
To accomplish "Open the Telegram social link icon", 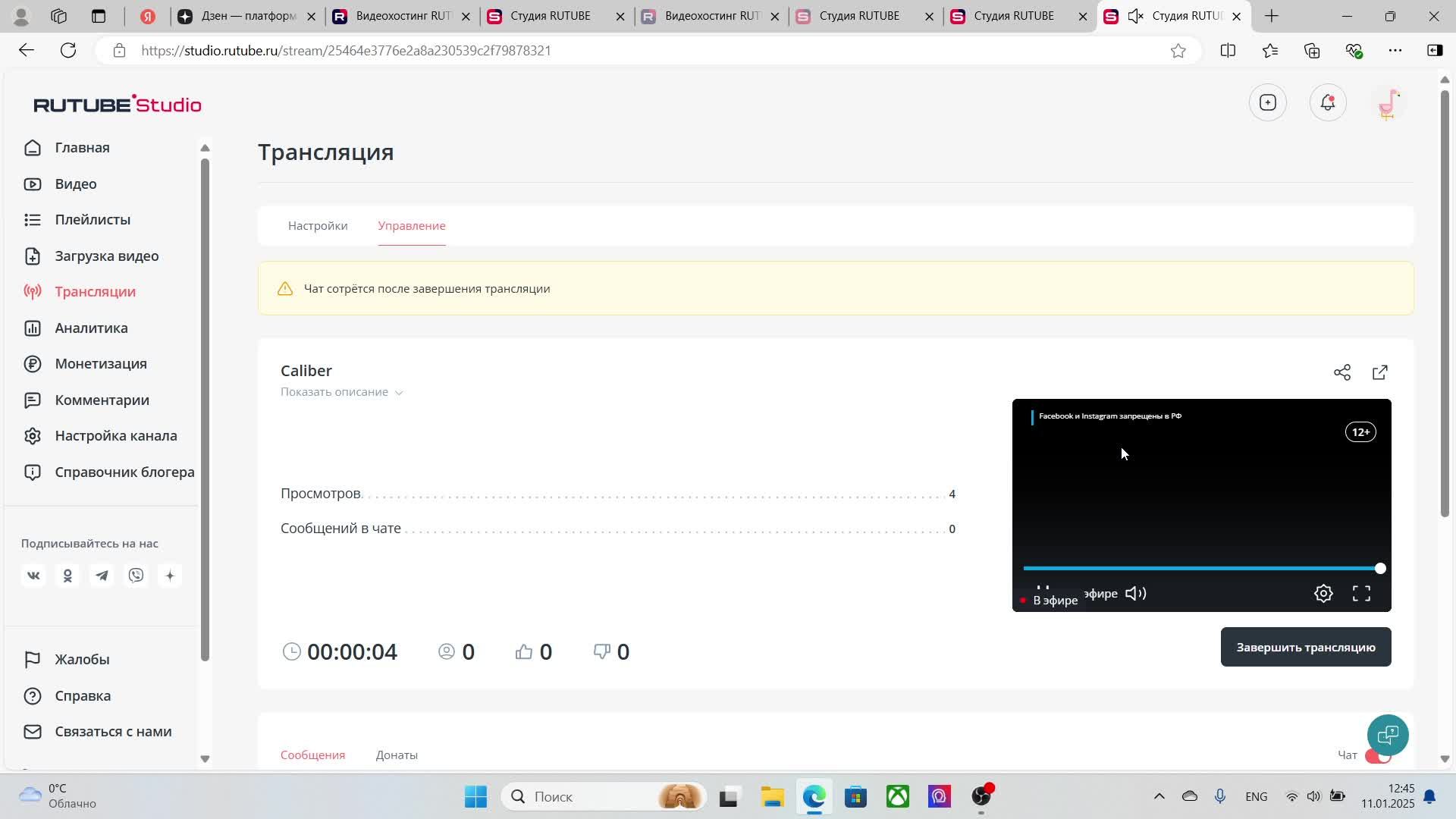I will 102,576.
